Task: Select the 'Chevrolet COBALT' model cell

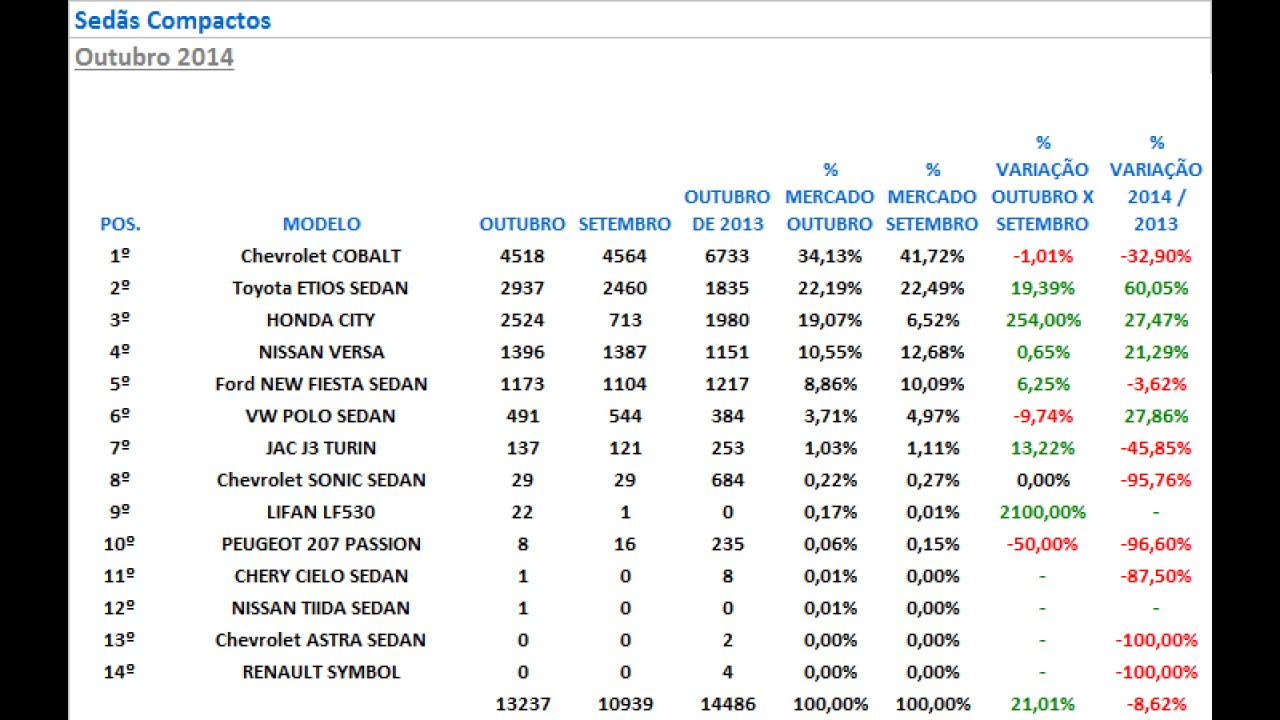Action: coord(321,256)
